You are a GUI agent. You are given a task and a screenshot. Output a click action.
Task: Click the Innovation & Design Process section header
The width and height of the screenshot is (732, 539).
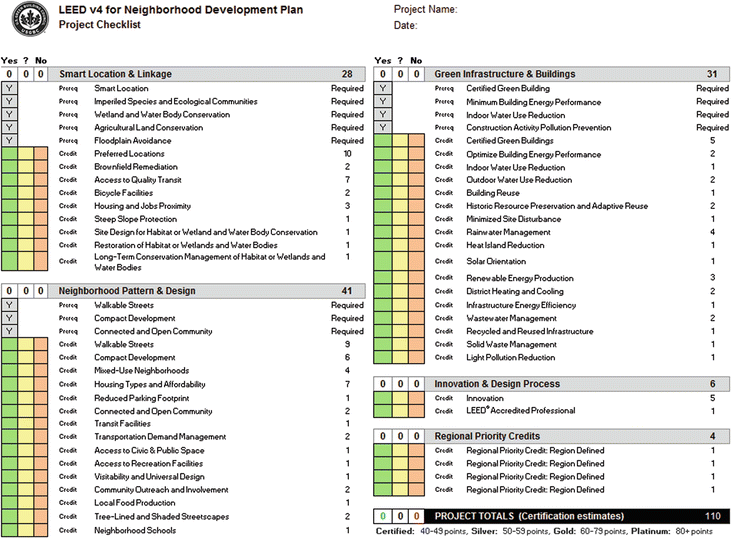(577, 384)
